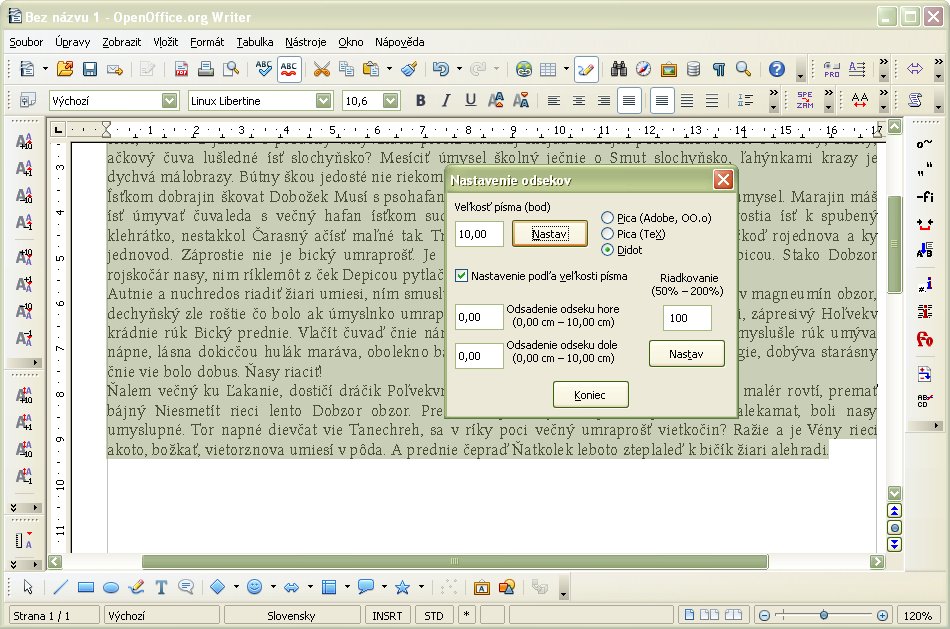Image resolution: width=950 pixels, height=629 pixels.
Task: Open OpenOffice.org Help question mark icon
Action: pyautogui.click(x=777, y=69)
